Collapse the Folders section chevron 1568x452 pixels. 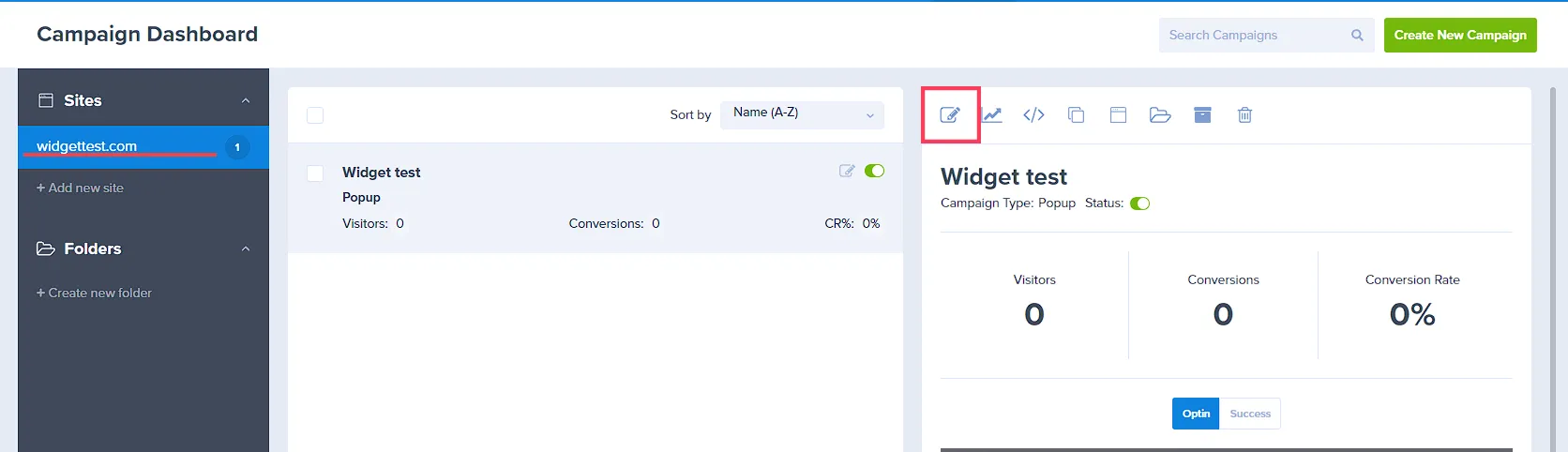246,249
